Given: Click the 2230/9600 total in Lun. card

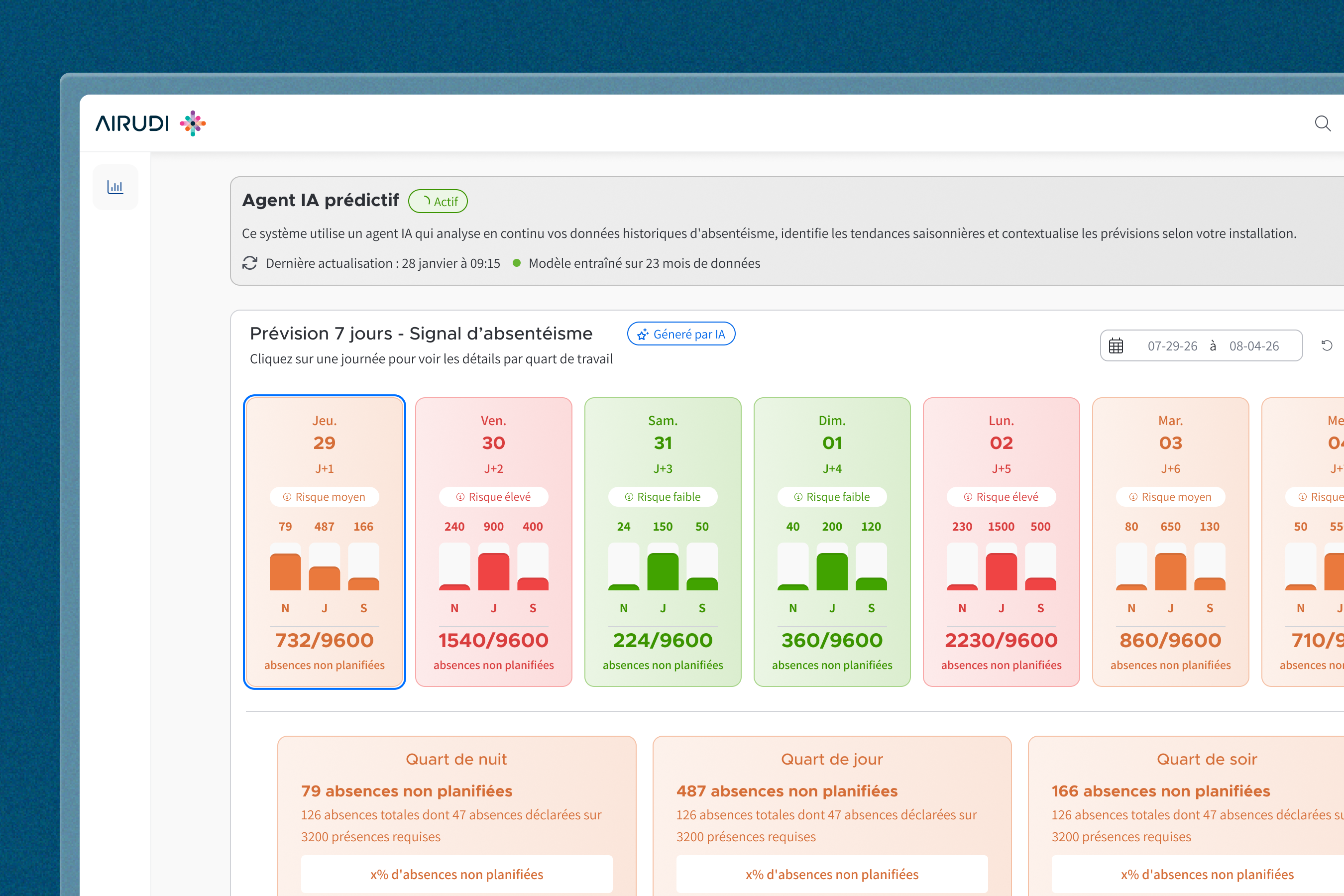Looking at the screenshot, I should [x=1001, y=640].
